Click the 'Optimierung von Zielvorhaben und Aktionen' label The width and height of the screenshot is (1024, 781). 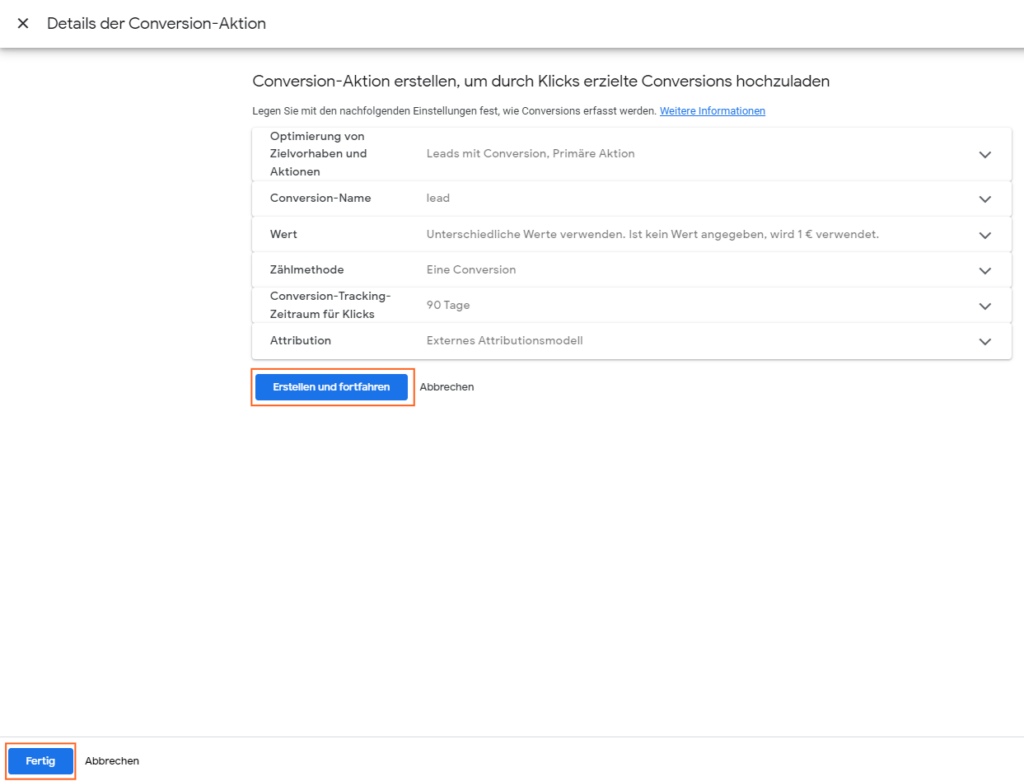(x=318, y=153)
